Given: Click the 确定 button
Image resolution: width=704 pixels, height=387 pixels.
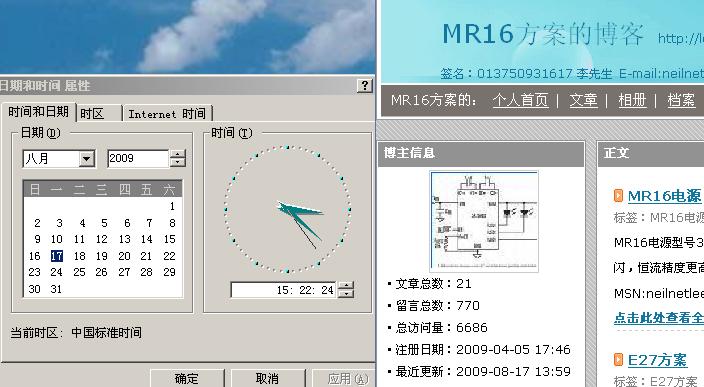Looking at the screenshot, I should (x=187, y=378).
